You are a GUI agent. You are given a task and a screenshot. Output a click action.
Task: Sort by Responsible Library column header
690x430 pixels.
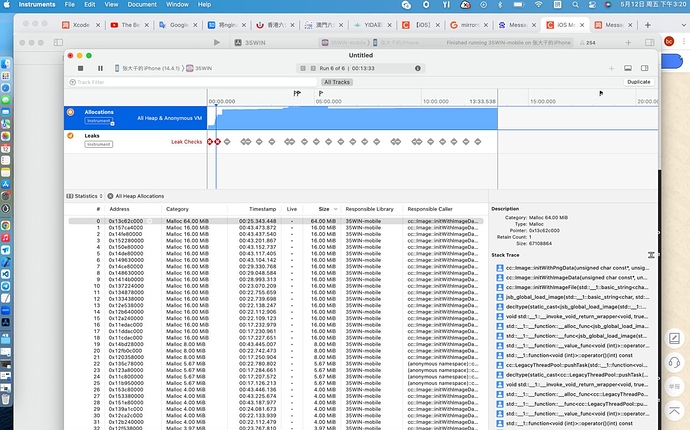pyautogui.click(x=370, y=209)
